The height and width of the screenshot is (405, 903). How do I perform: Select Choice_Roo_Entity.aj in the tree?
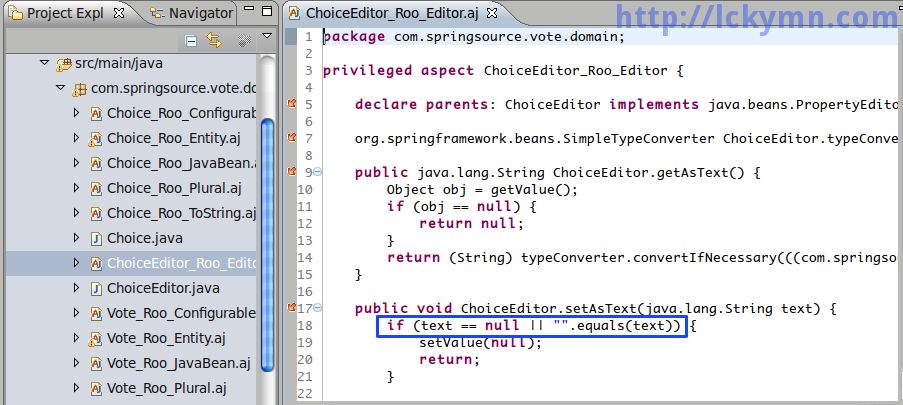click(174, 138)
